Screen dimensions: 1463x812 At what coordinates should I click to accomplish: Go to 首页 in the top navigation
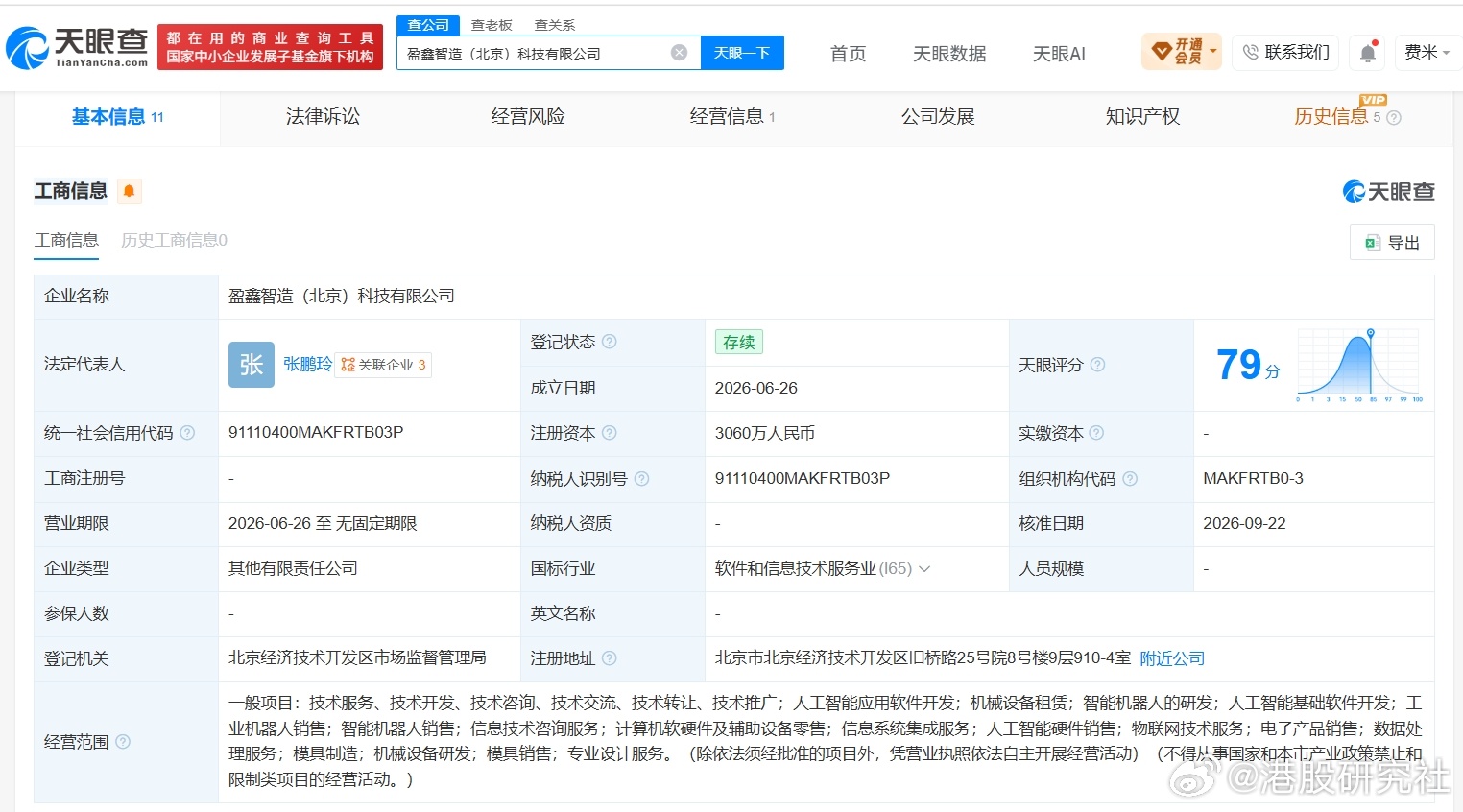[848, 54]
